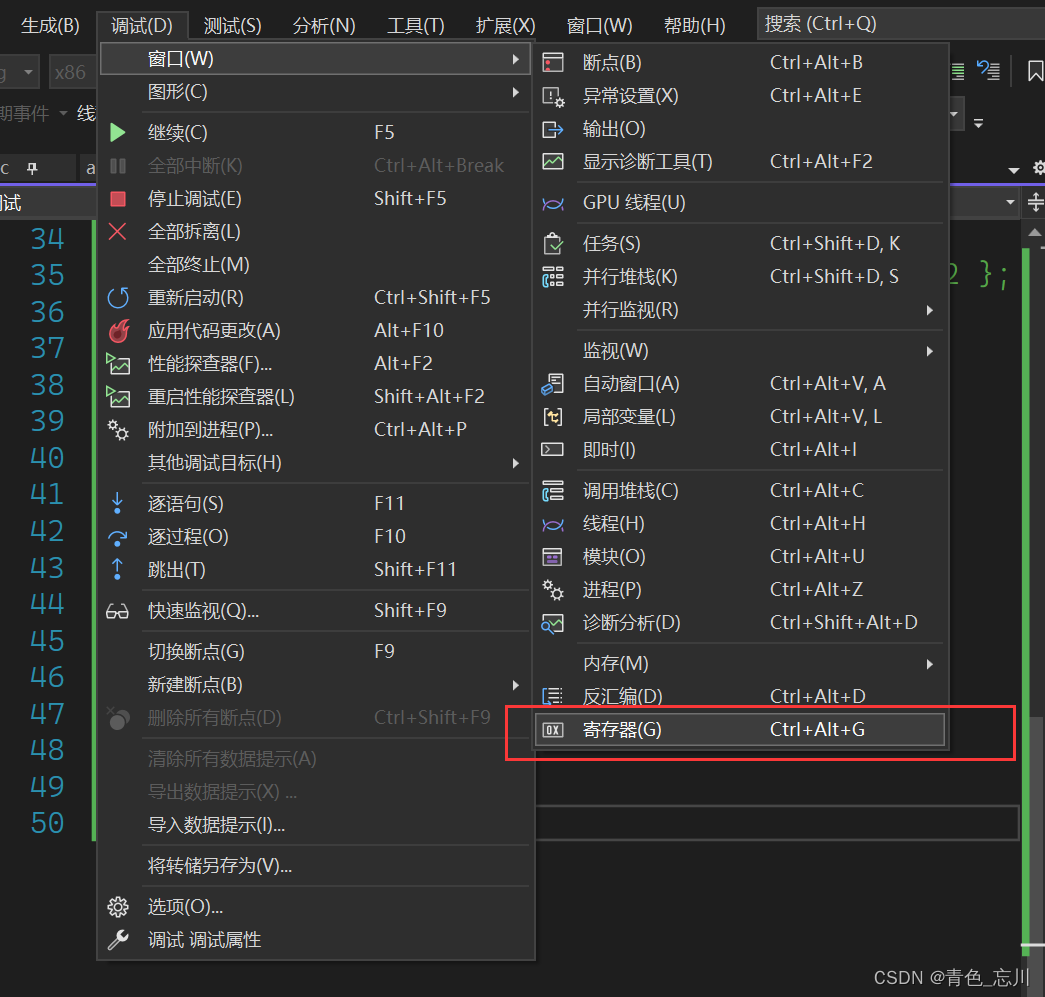Click the Immediate (即时) window icon
Screen dimensions: 1045x997
552,449
